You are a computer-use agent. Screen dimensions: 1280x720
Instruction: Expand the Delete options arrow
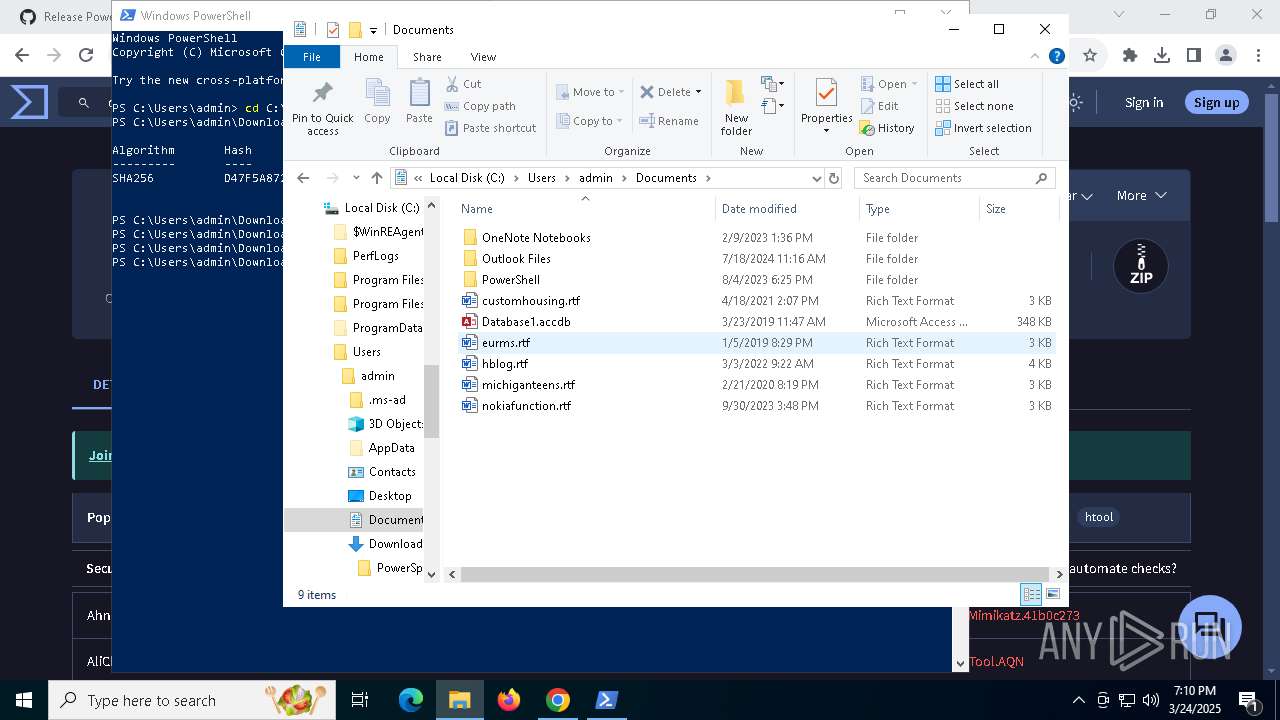tap(698, 92)
